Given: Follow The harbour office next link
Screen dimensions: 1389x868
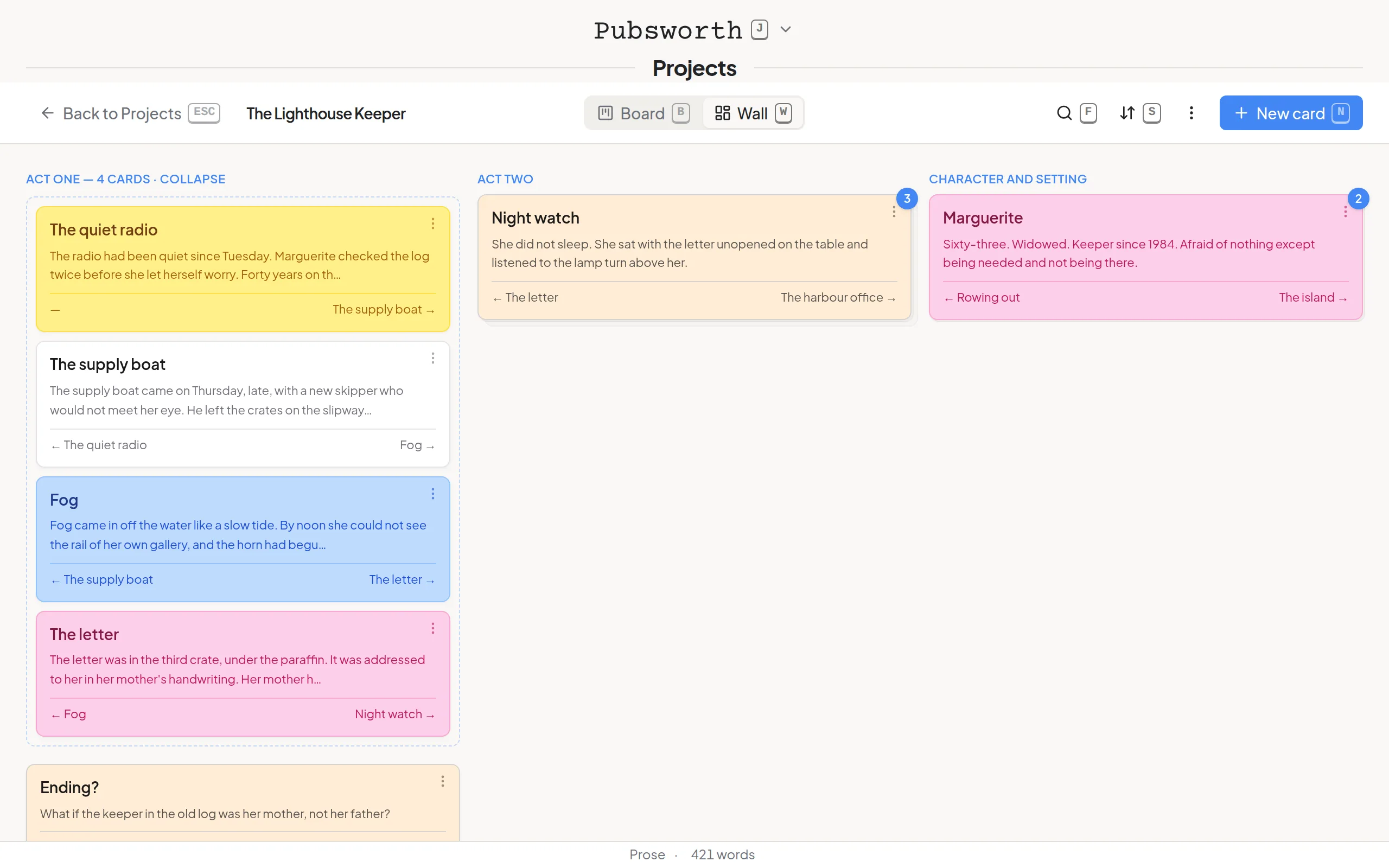Looking at the screenshot, I should click(839, 297).
